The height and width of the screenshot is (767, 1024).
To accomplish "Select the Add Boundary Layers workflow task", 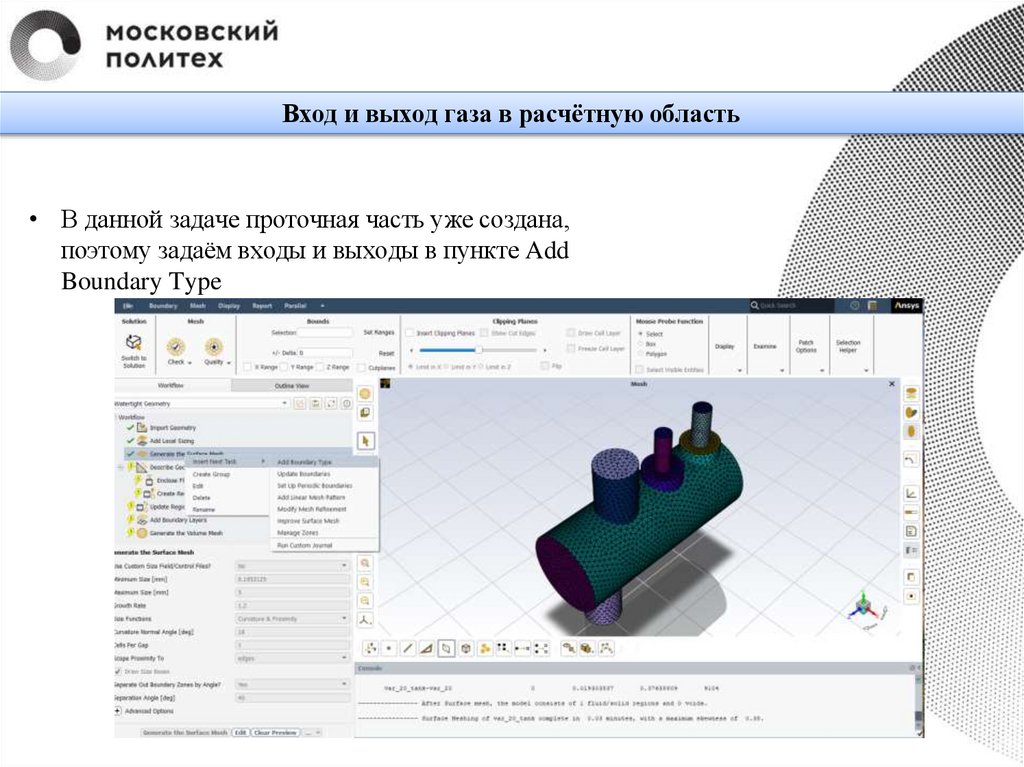I will coord(178,520).
